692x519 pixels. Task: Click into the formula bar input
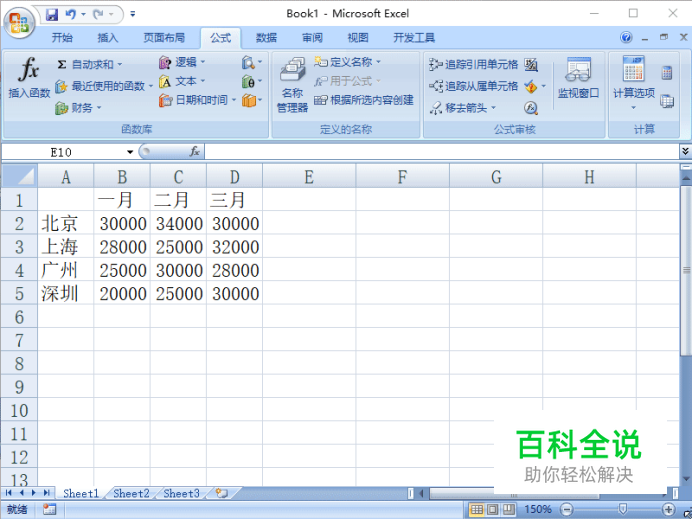pos(441,152)
